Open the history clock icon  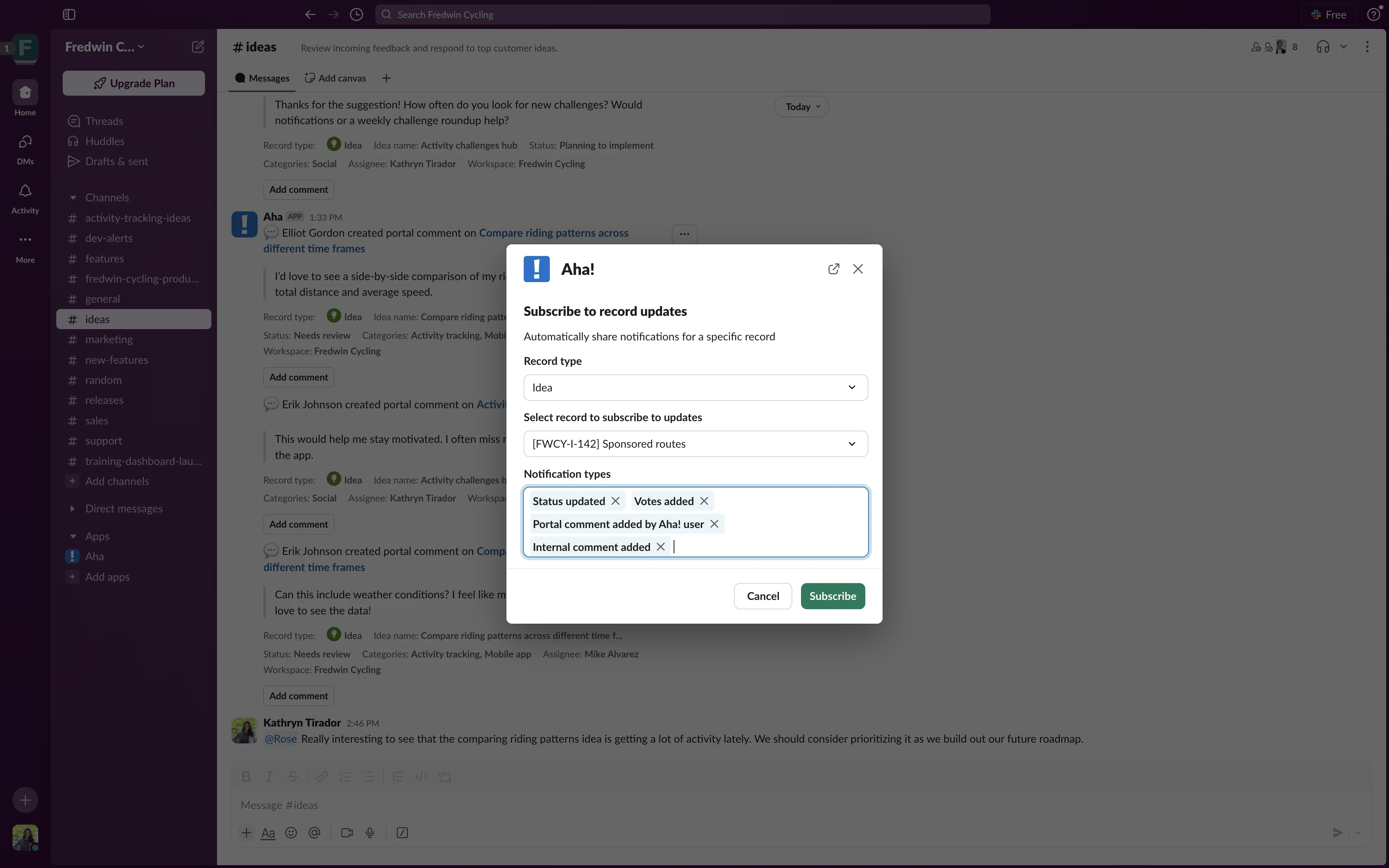[x=356, y=15]
